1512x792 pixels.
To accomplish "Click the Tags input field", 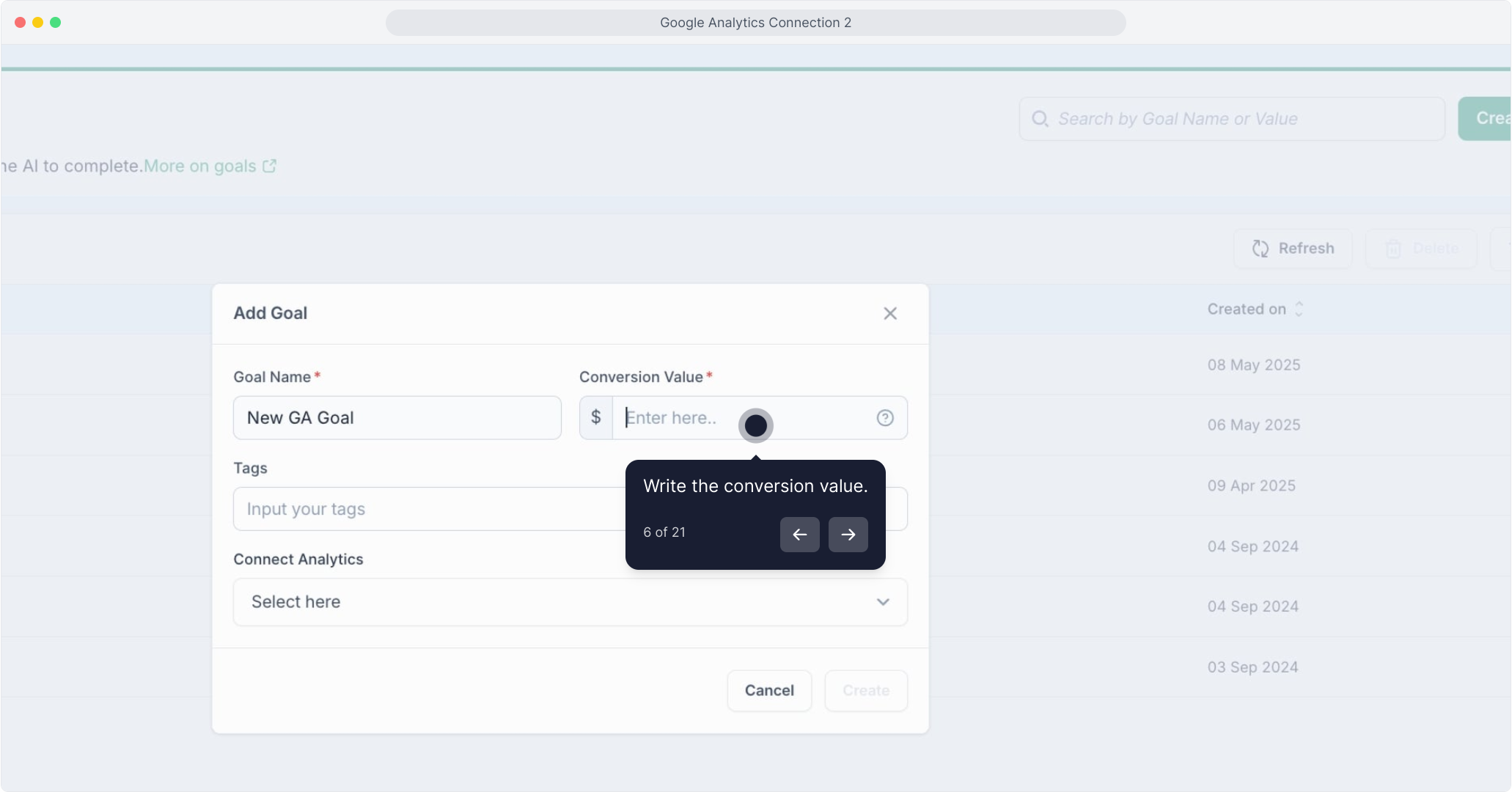I will point(425,509).
